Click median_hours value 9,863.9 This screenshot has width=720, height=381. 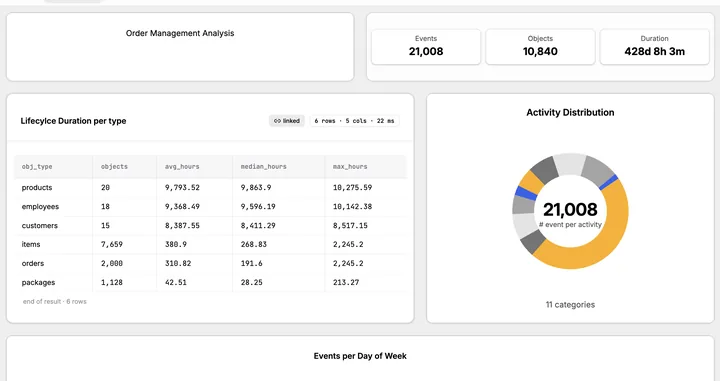coord(256,187)
